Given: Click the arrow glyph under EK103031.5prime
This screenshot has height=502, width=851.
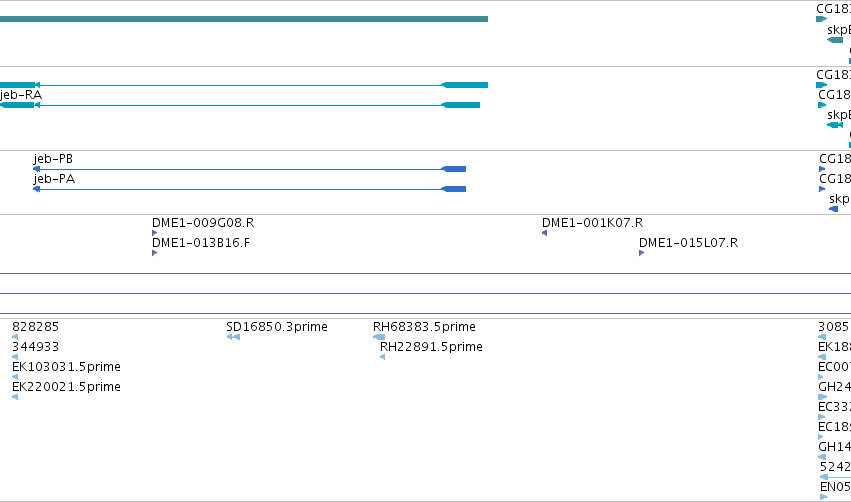Looking at the screenshot, I should pyautogui.click(x=15, y=377).
